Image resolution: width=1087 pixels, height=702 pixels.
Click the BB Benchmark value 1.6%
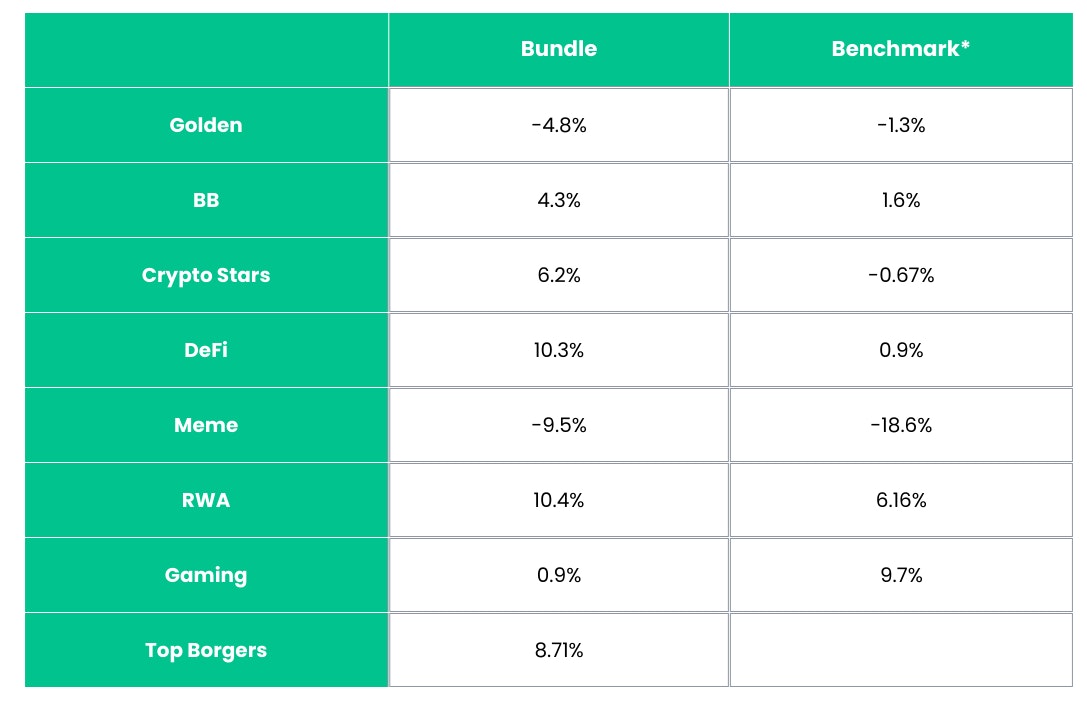[900, 200]
